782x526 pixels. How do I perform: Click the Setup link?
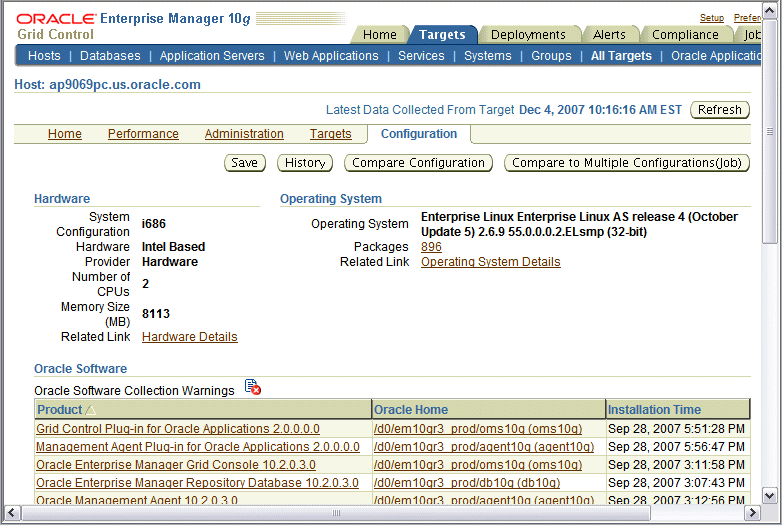711,18
